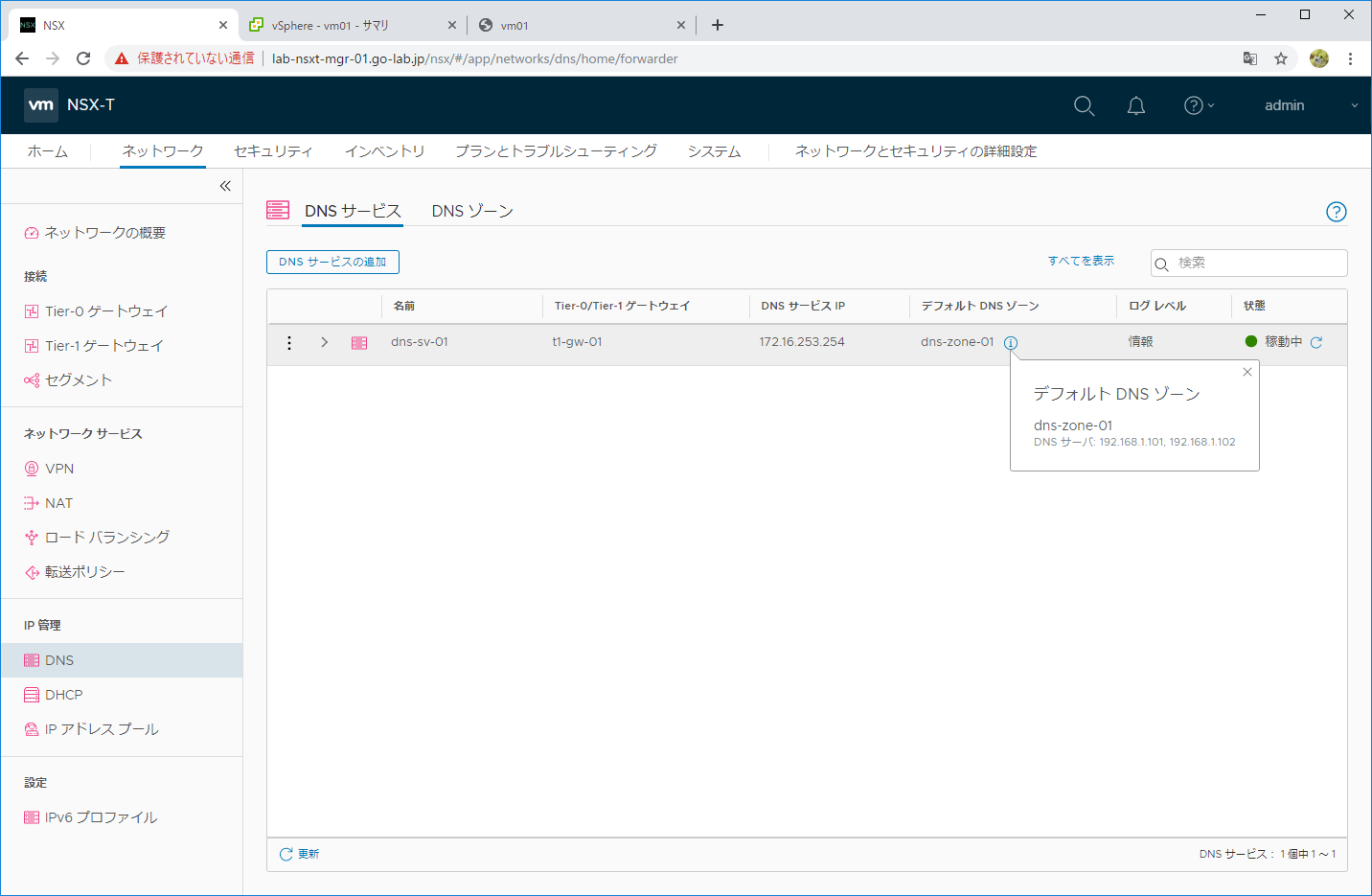The width and height of the screenshot is (1372, 896).
Task: Sort by Tier-0/Tier-1 ゲートウェイ column header
Action: coord(622,306)
